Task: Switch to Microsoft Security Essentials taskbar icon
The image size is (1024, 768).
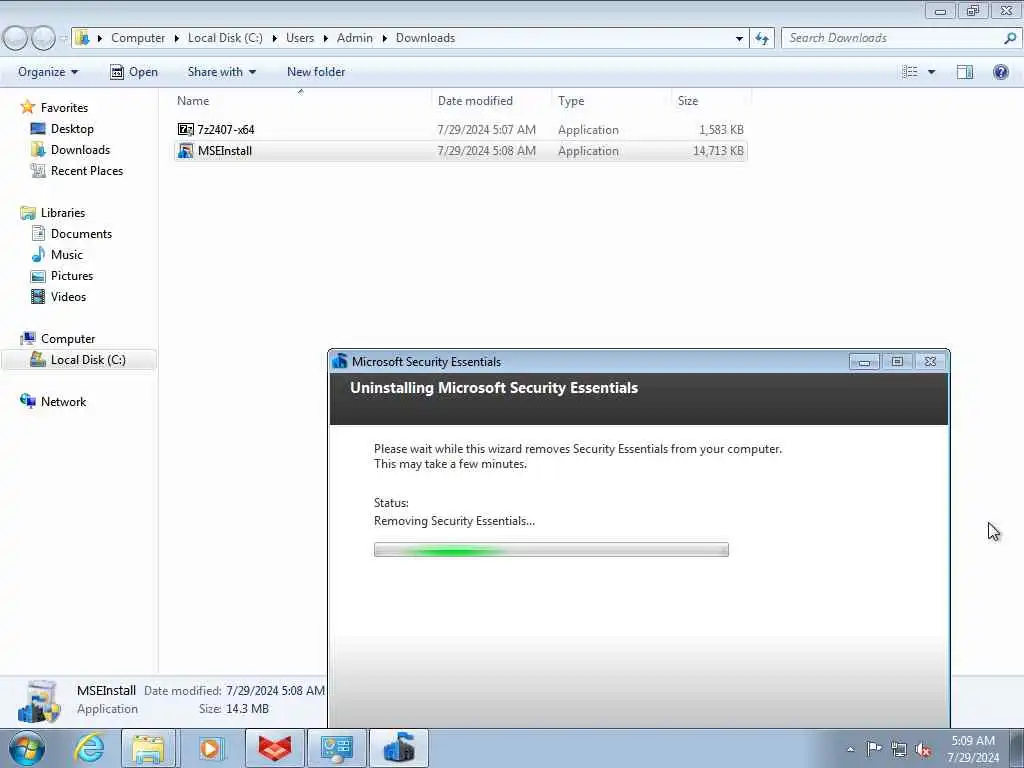Action: pos(399,748)
